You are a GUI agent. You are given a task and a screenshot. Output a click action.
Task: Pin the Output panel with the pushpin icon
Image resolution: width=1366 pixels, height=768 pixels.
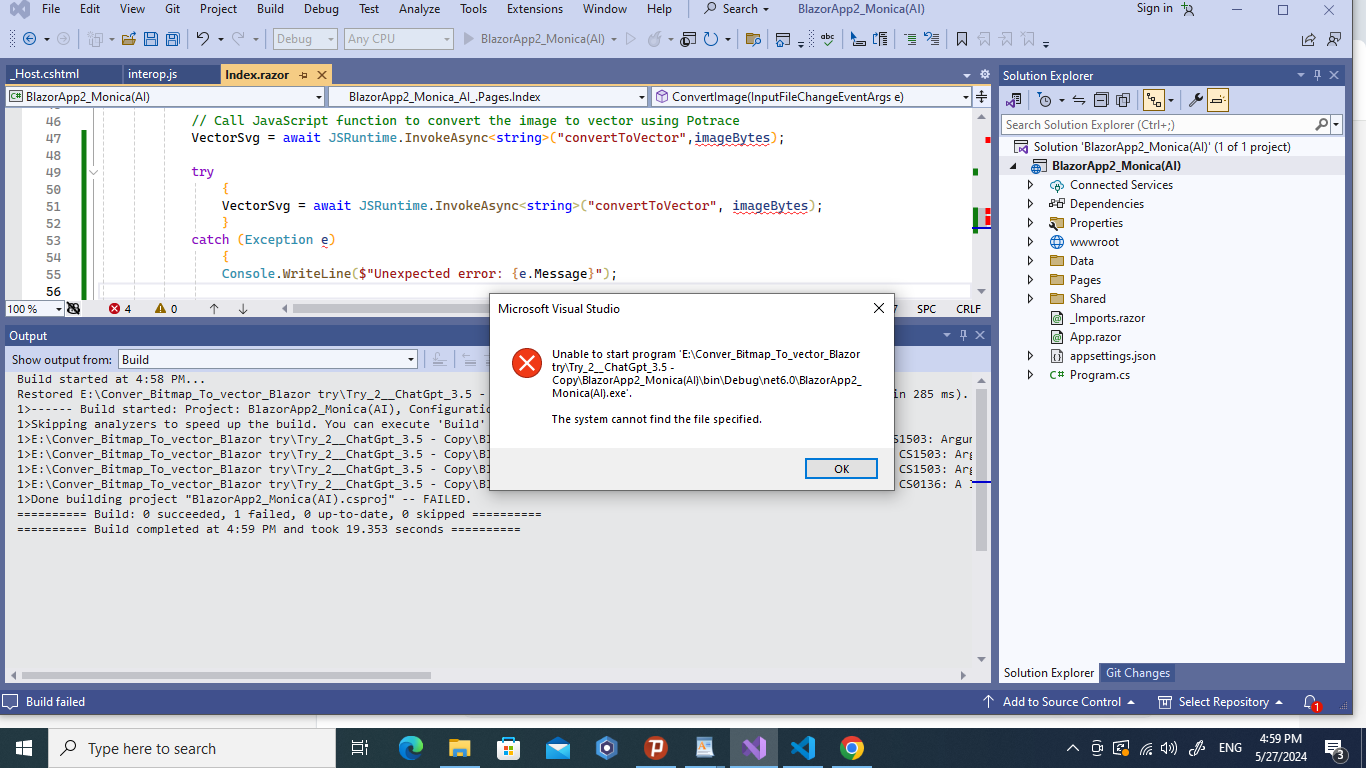[x=963, y=336]
